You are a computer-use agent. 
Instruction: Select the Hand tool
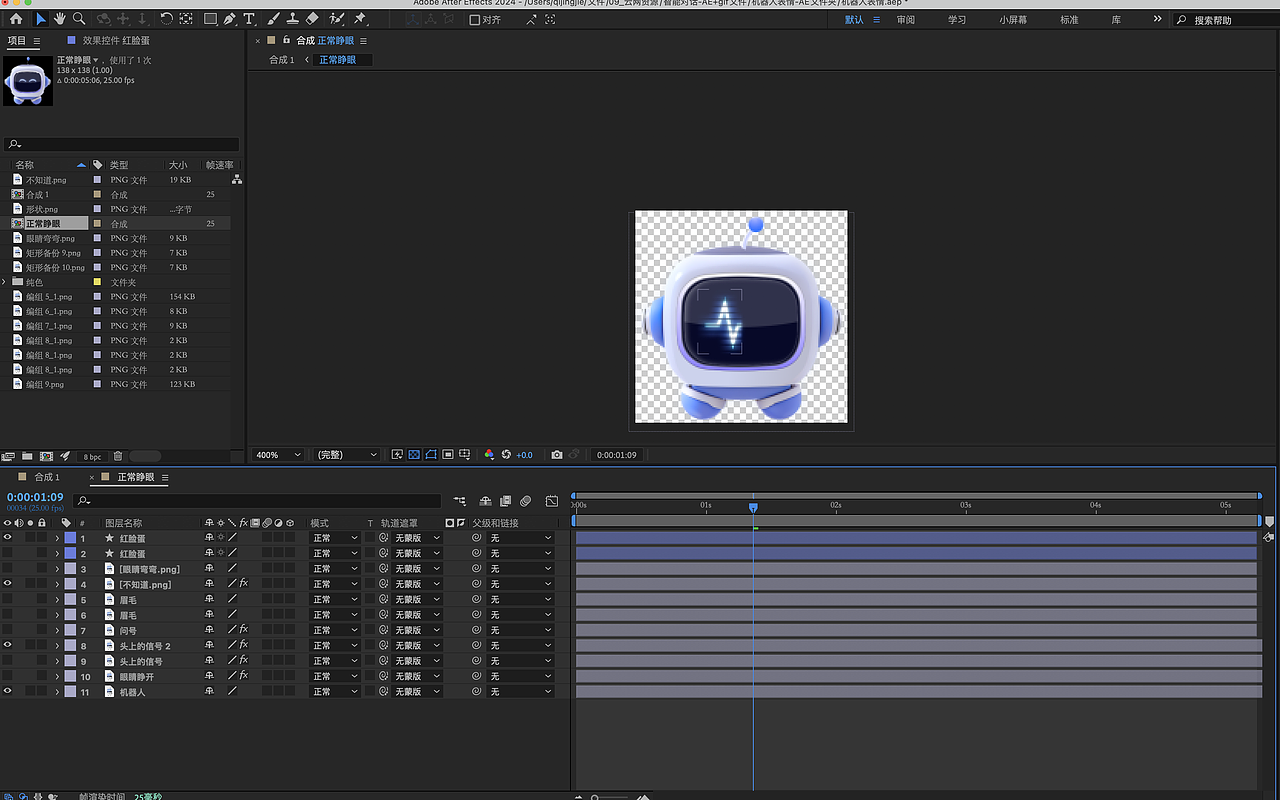pyautogui.click(x=60, y=19)
